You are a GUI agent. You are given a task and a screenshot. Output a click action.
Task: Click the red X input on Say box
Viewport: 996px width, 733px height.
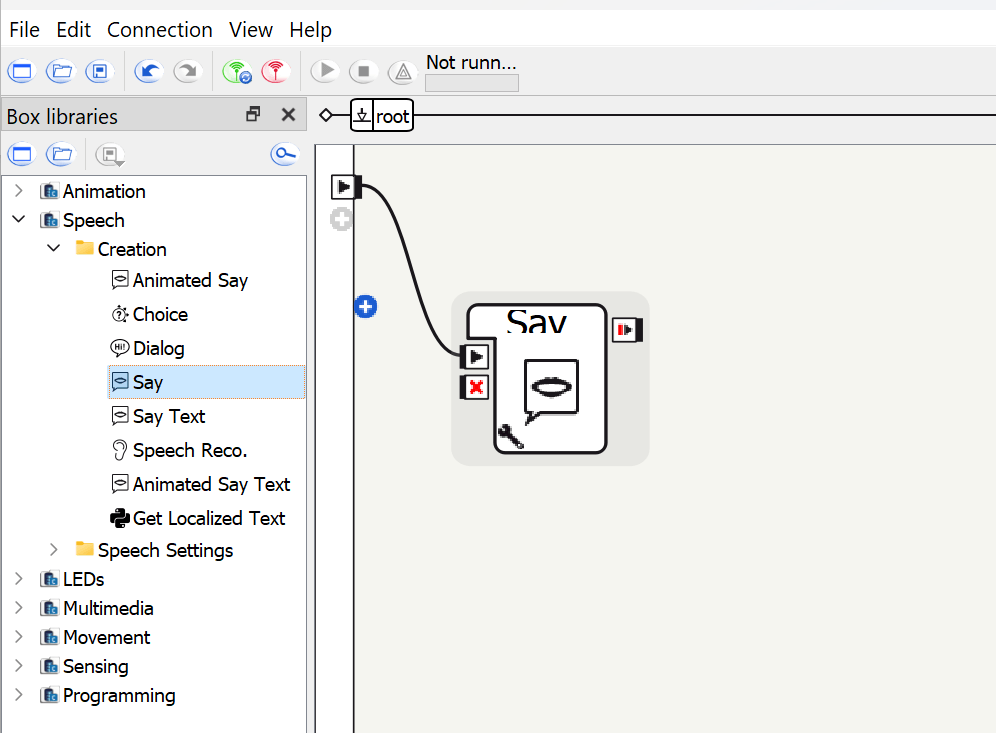475,387
